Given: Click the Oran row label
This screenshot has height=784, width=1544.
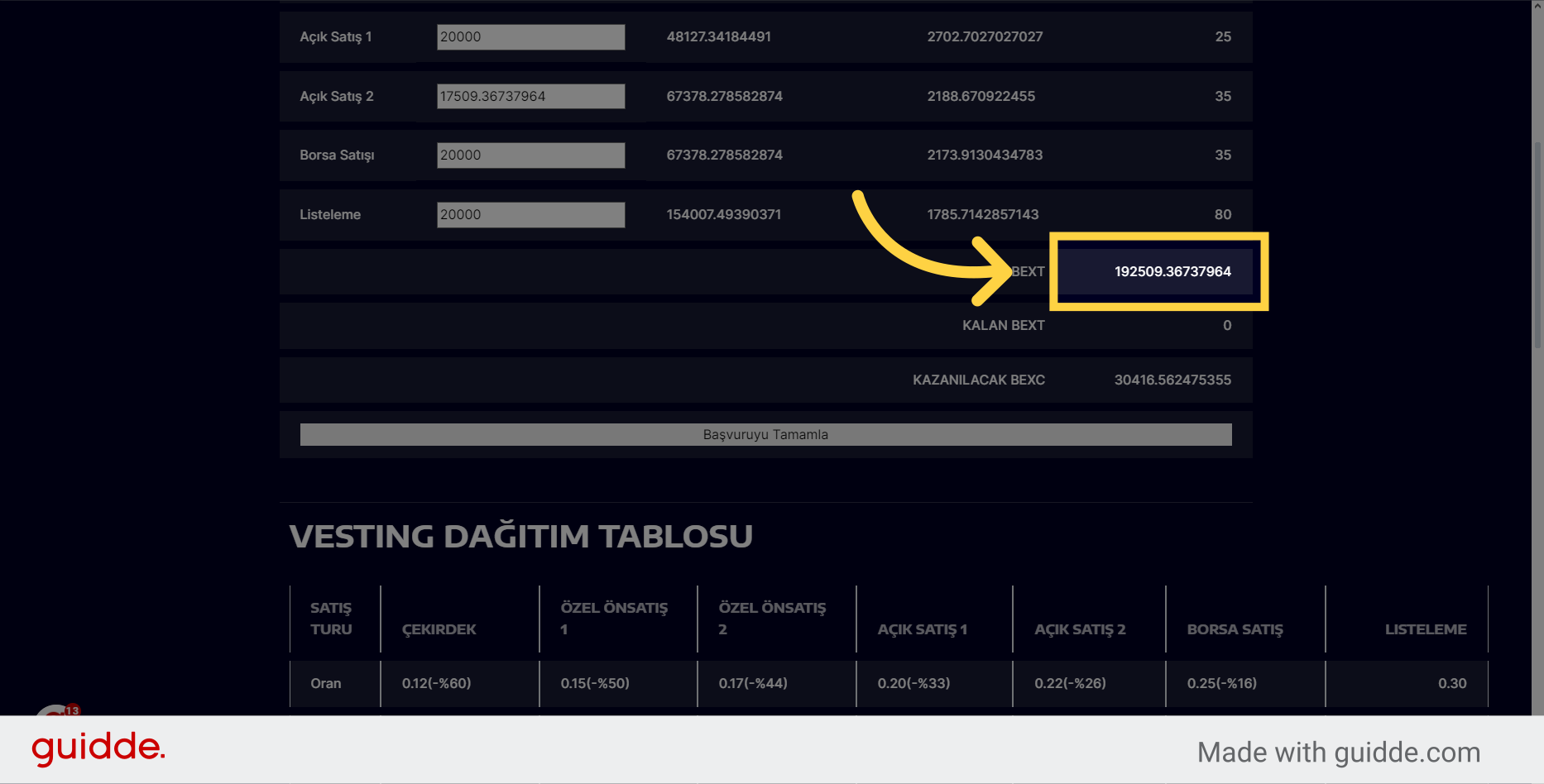Looking at the screenshot, I should coord(325,684).
